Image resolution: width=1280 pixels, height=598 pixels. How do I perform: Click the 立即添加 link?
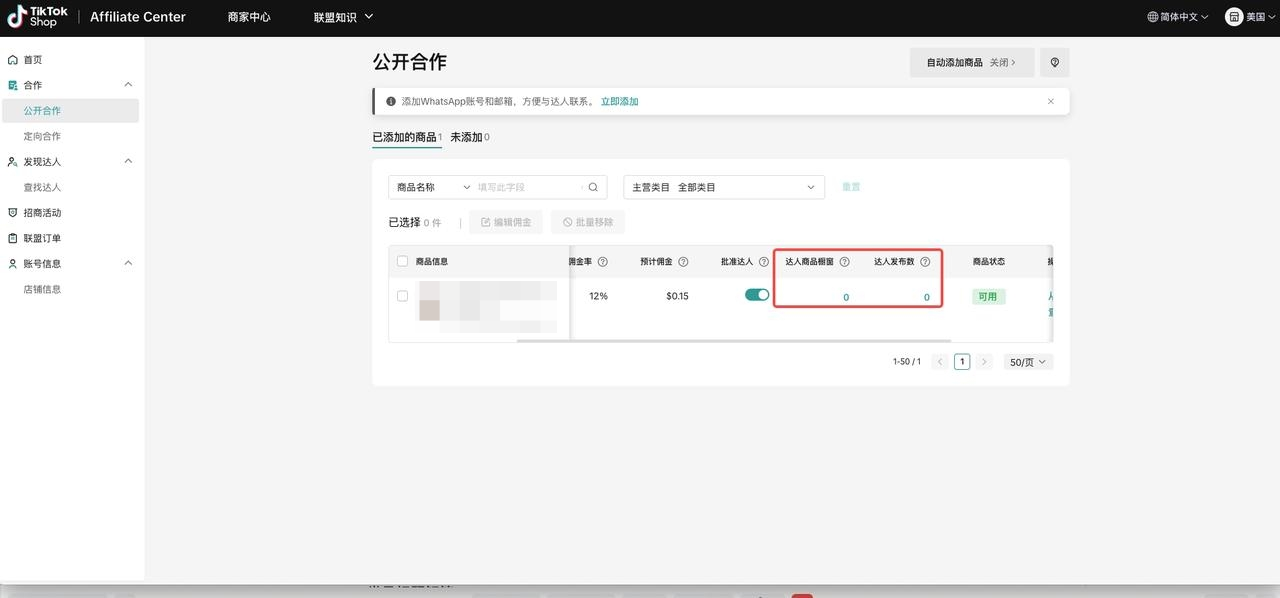click(x=619, y=101)
